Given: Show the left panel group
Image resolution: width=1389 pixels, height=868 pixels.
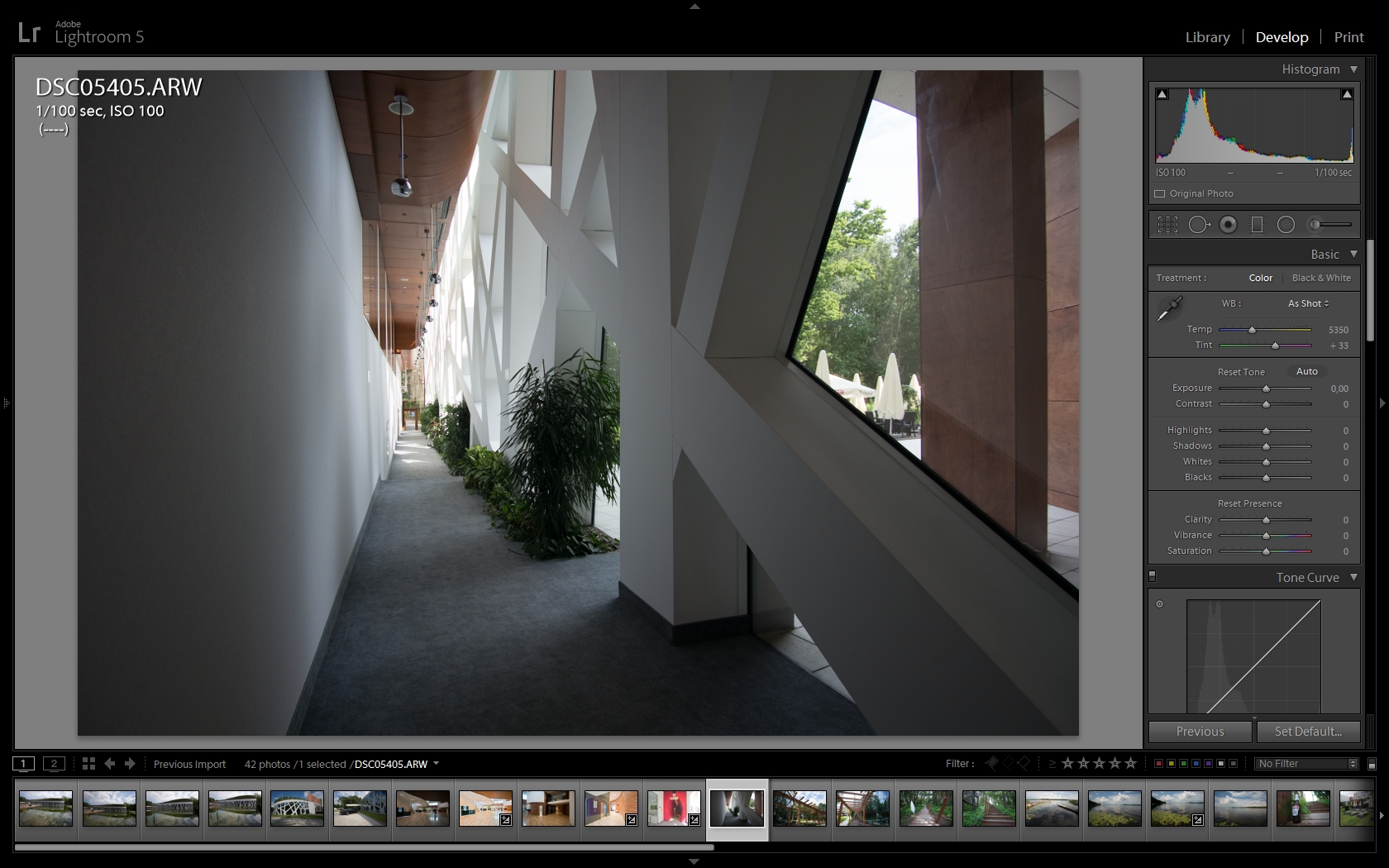Looking at the screenshot, I should coord(5,403).
